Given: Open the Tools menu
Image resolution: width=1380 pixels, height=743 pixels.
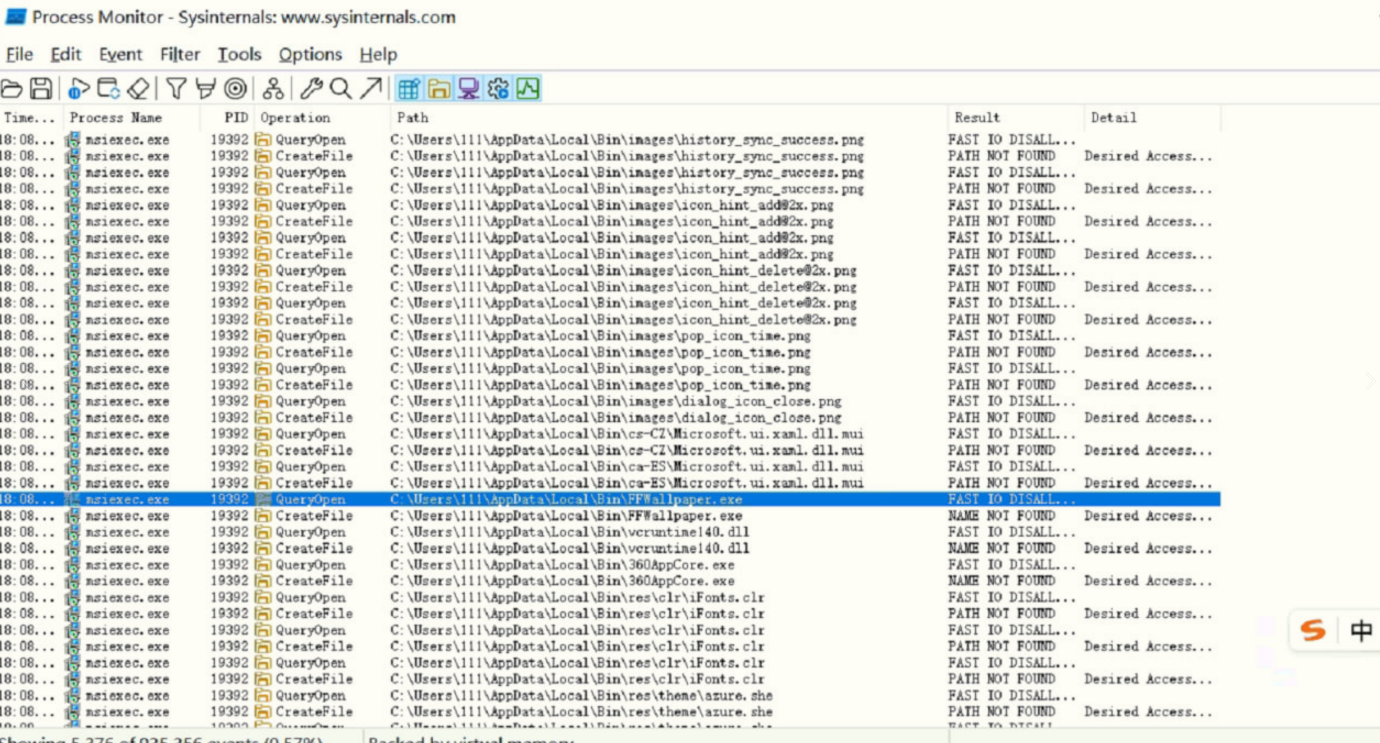Looking at the screenshot, I should pyautogui.click(x=239, y=54).
